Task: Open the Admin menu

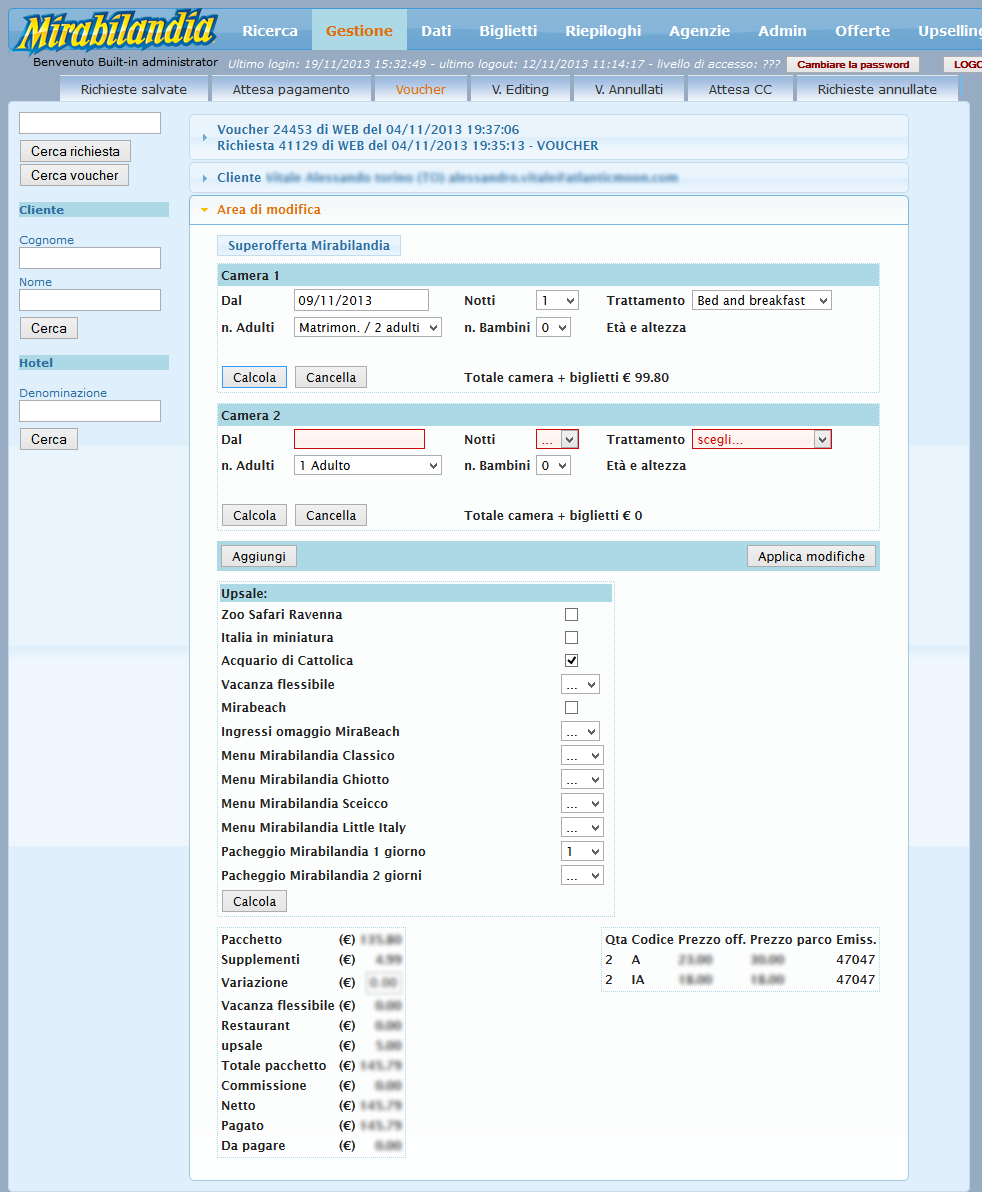Action: (782, 30)
